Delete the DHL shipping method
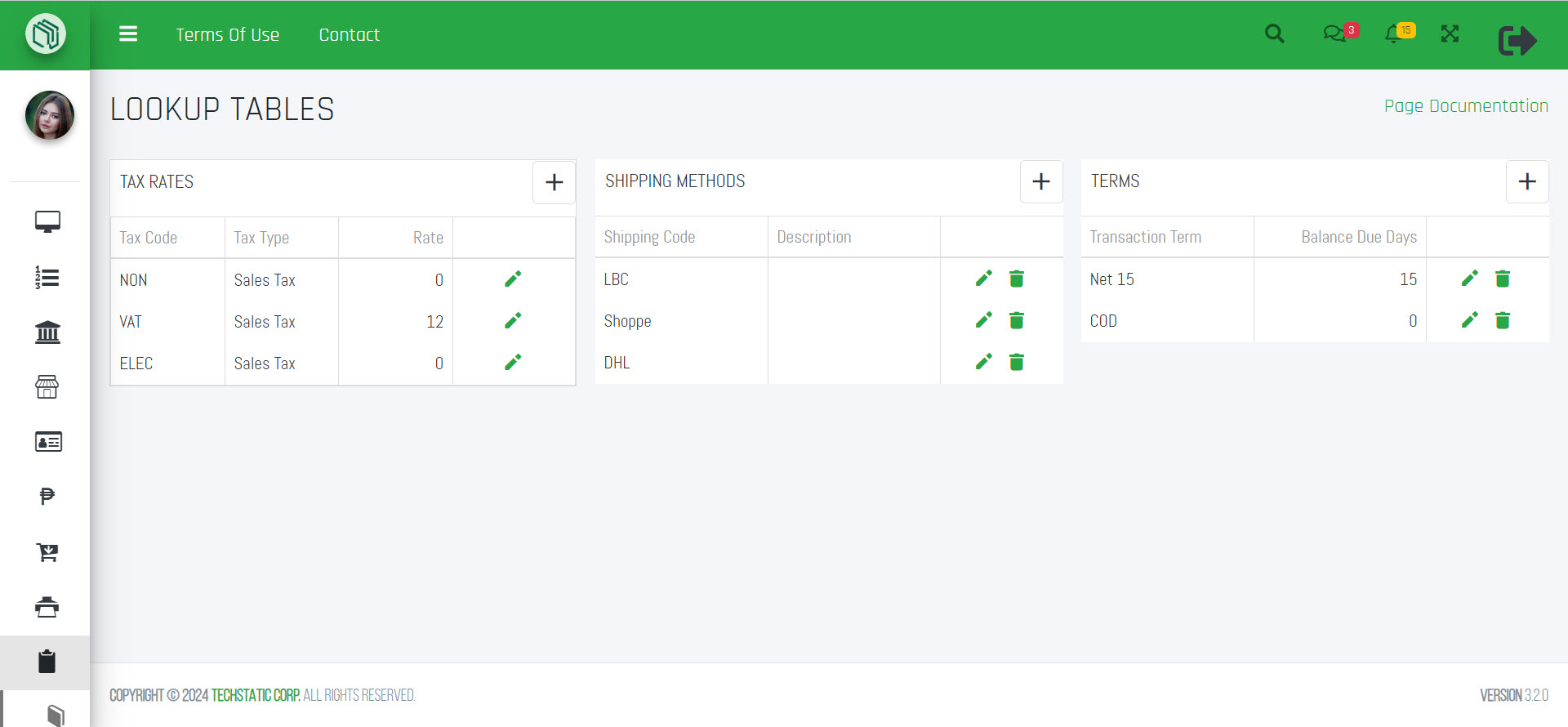 click(1016, 363)
